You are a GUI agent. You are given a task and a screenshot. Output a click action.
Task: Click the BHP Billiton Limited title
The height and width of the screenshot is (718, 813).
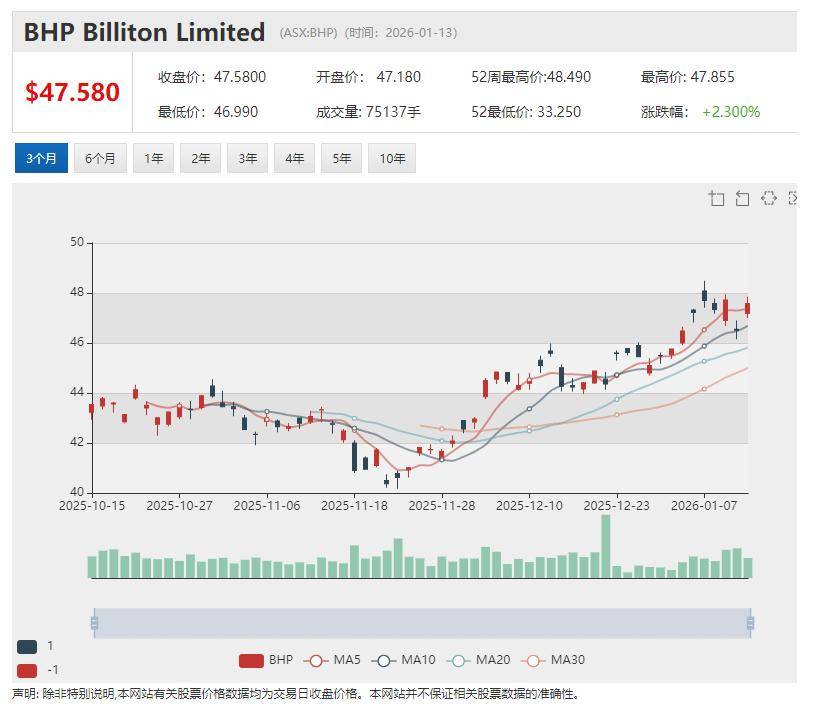click(x=144, y=32)
